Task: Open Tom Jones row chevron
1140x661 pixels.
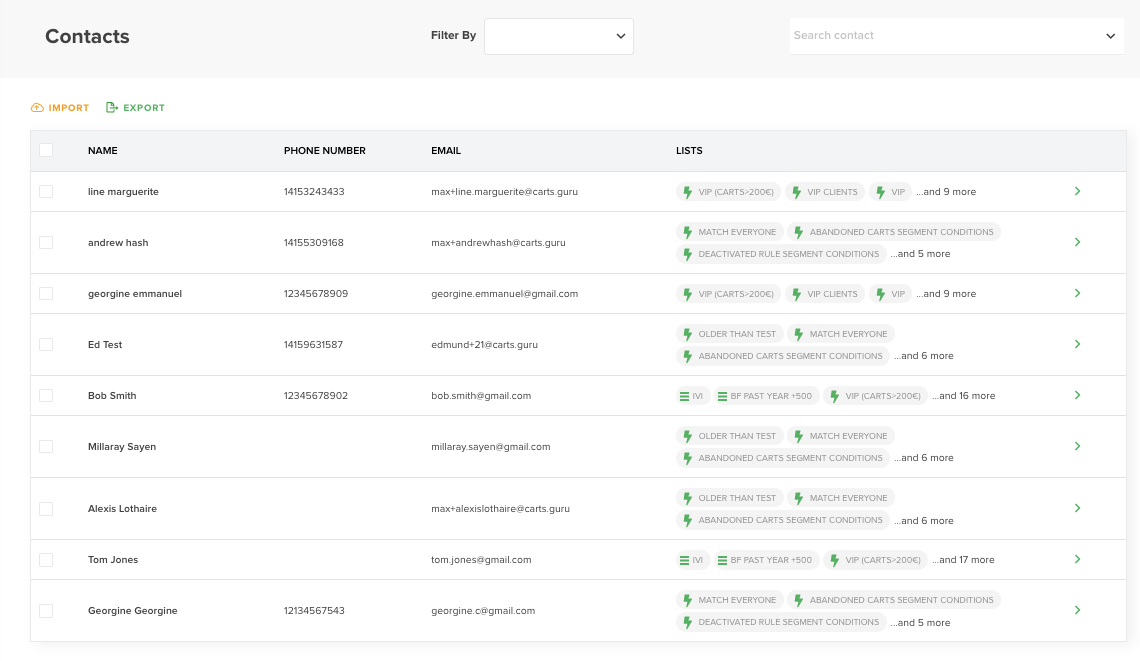Action: click(x=1077, y=559)
